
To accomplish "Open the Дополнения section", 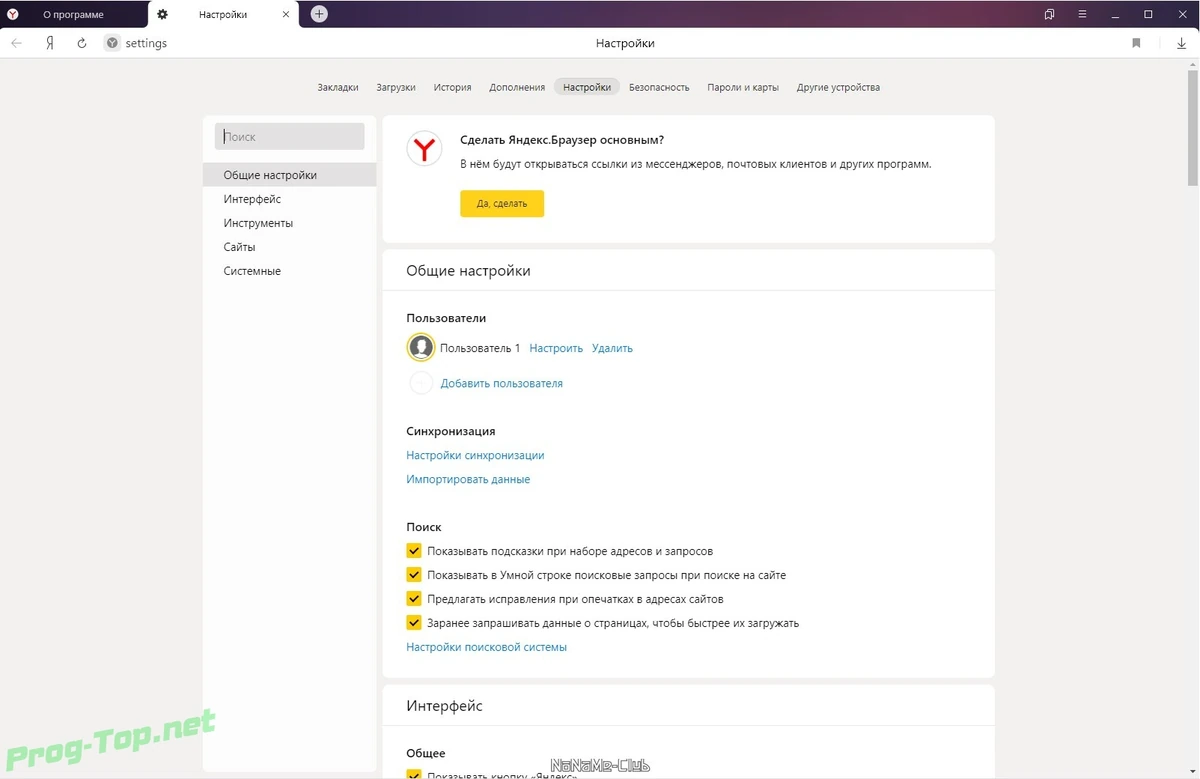I will [517, 87].
